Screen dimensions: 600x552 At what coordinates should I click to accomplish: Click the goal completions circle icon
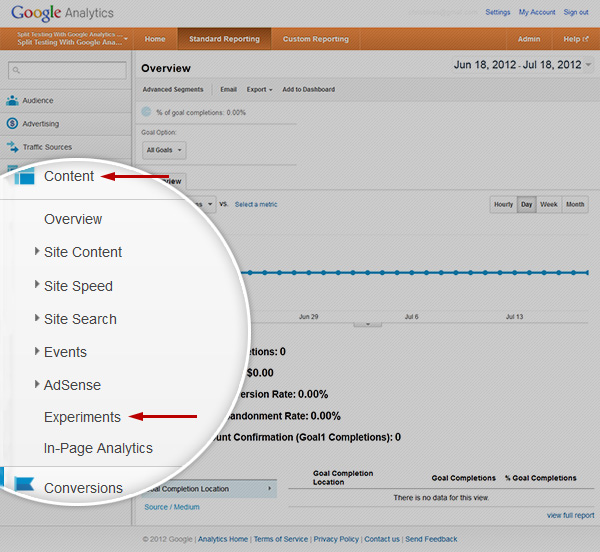click(146, 112)
